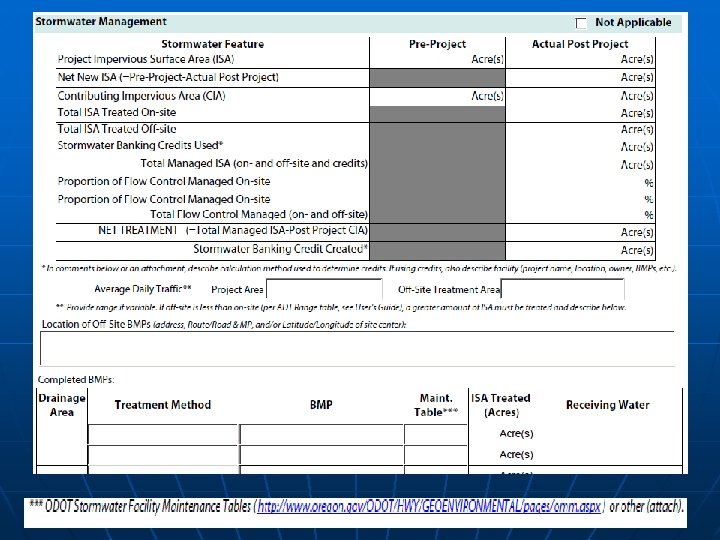
Task: Click the Project Area input field
Action: tap(324, 289)
